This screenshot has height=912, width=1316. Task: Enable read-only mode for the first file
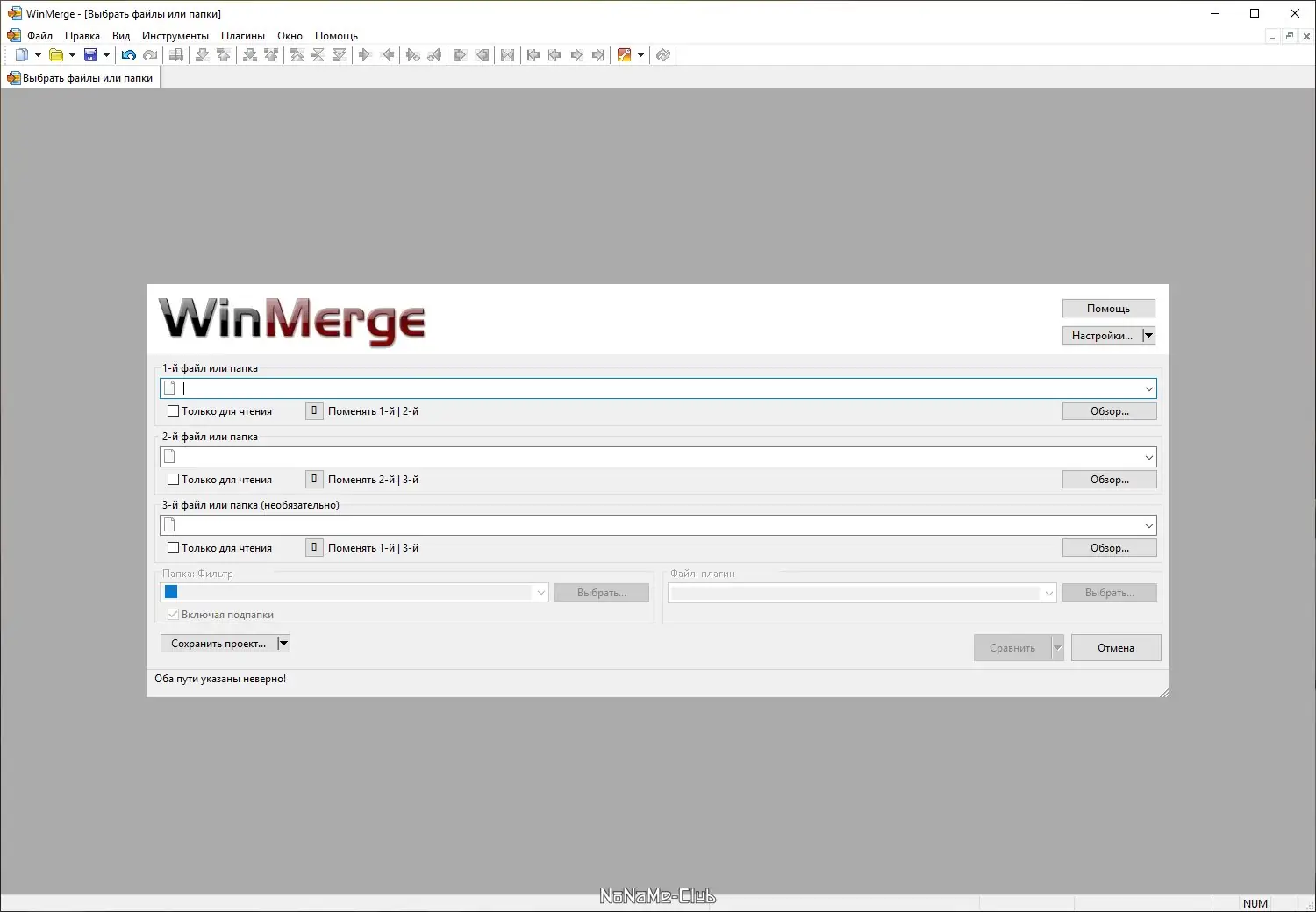(x=173, y=410)
